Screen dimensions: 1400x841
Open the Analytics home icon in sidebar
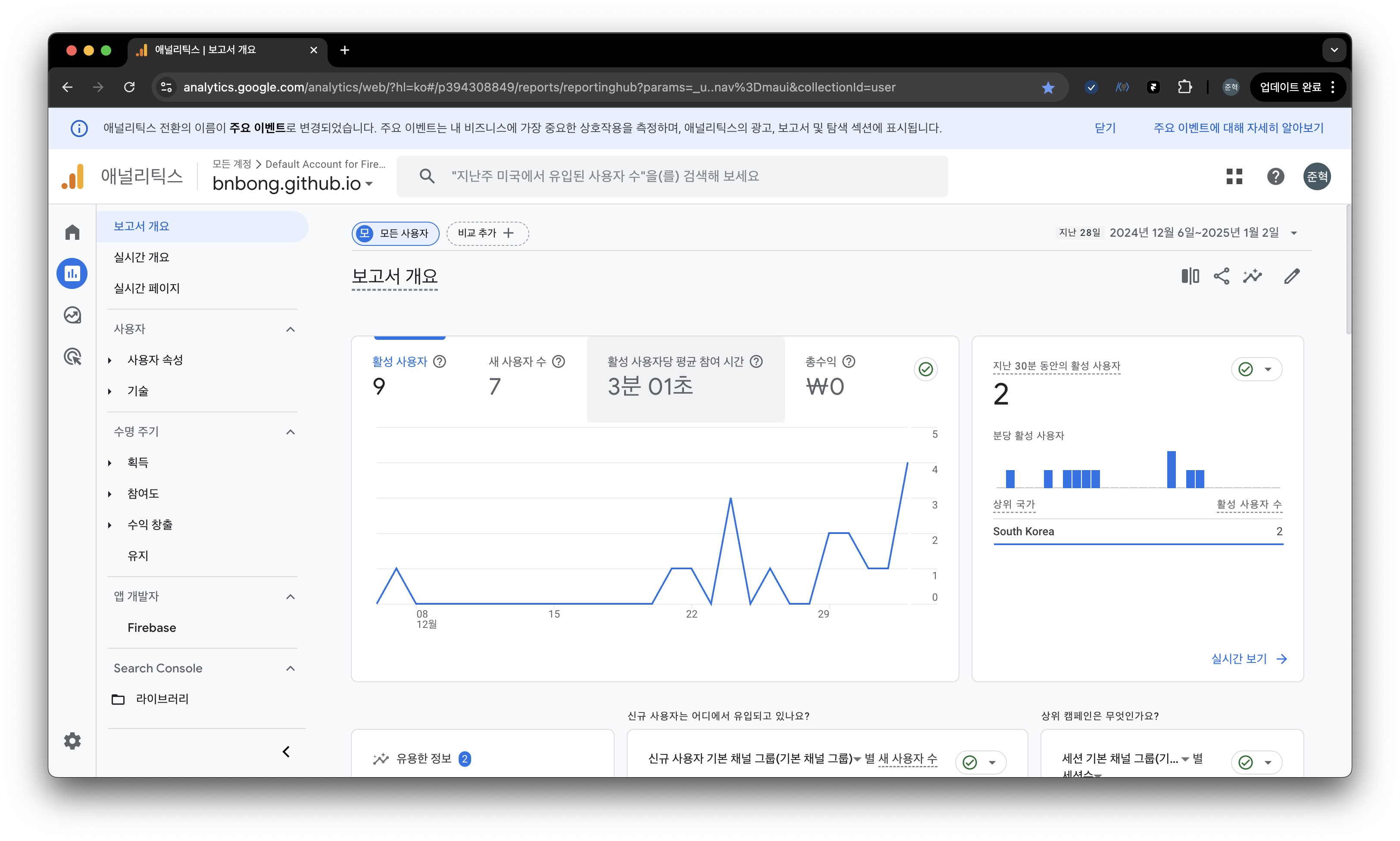pos(72,232)
